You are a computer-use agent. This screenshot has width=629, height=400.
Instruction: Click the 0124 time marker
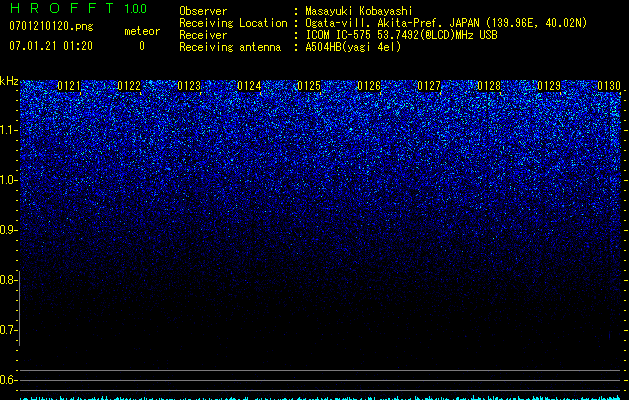249,86
